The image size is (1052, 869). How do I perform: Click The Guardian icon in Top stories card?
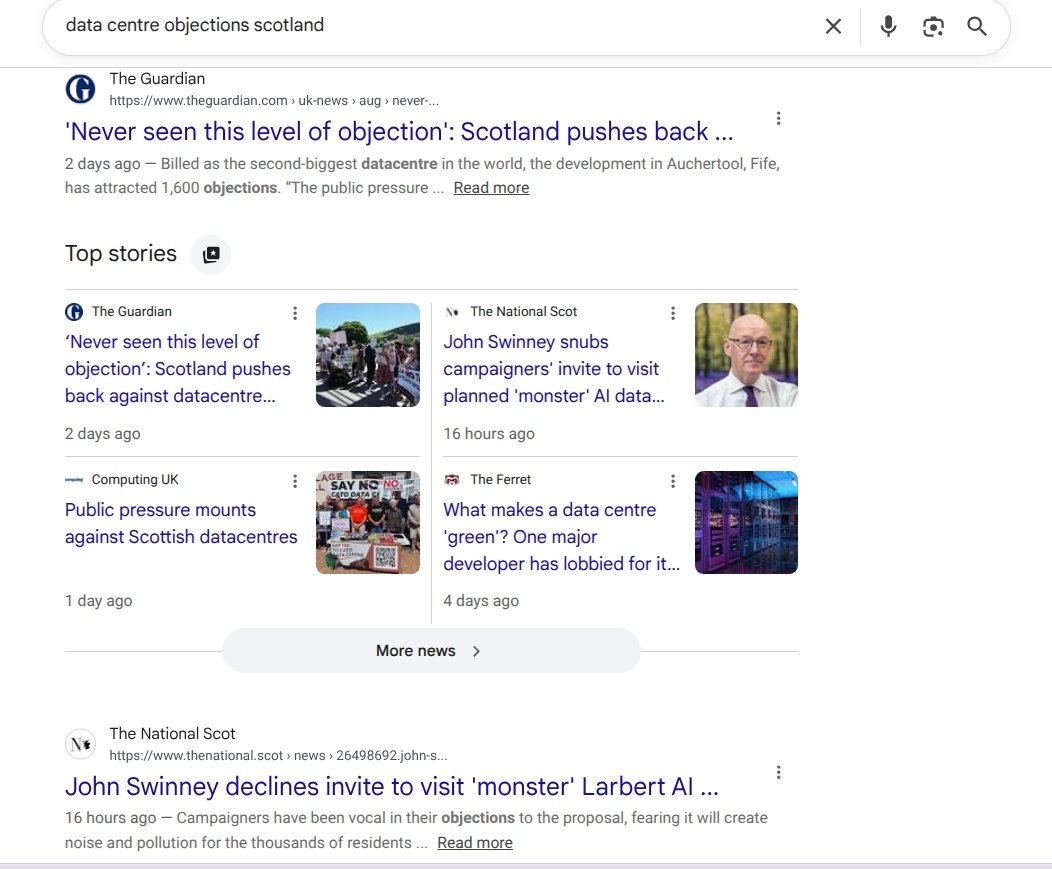click(74, 311)
